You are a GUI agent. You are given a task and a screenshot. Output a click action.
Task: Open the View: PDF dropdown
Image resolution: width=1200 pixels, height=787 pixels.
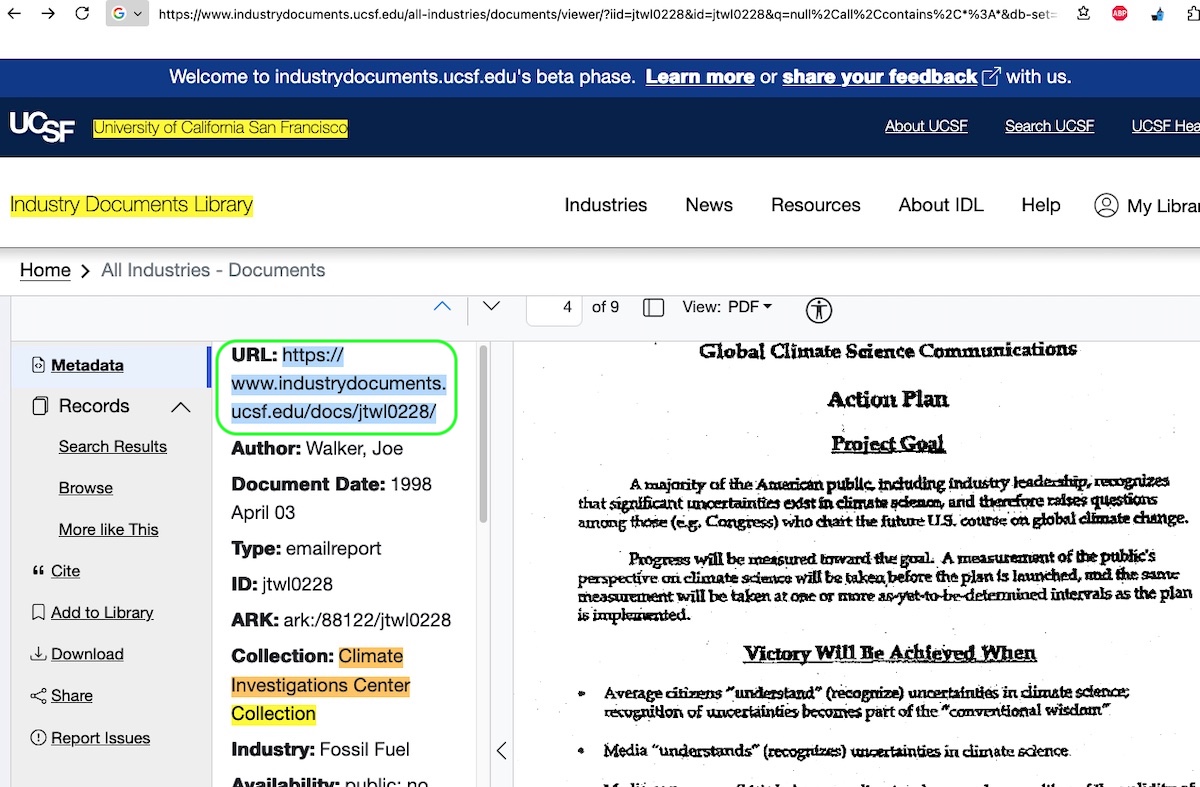coord(727,307)
